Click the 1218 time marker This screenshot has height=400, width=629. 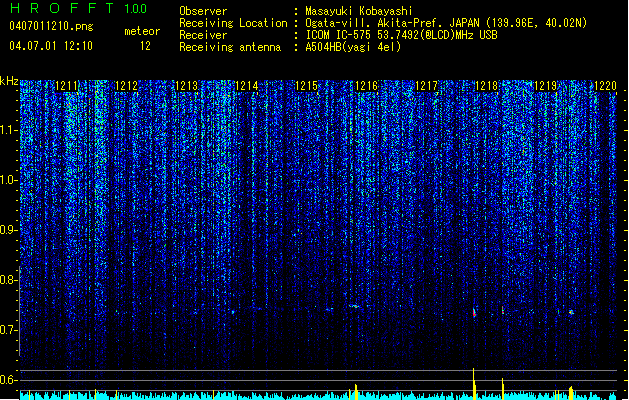486,86
